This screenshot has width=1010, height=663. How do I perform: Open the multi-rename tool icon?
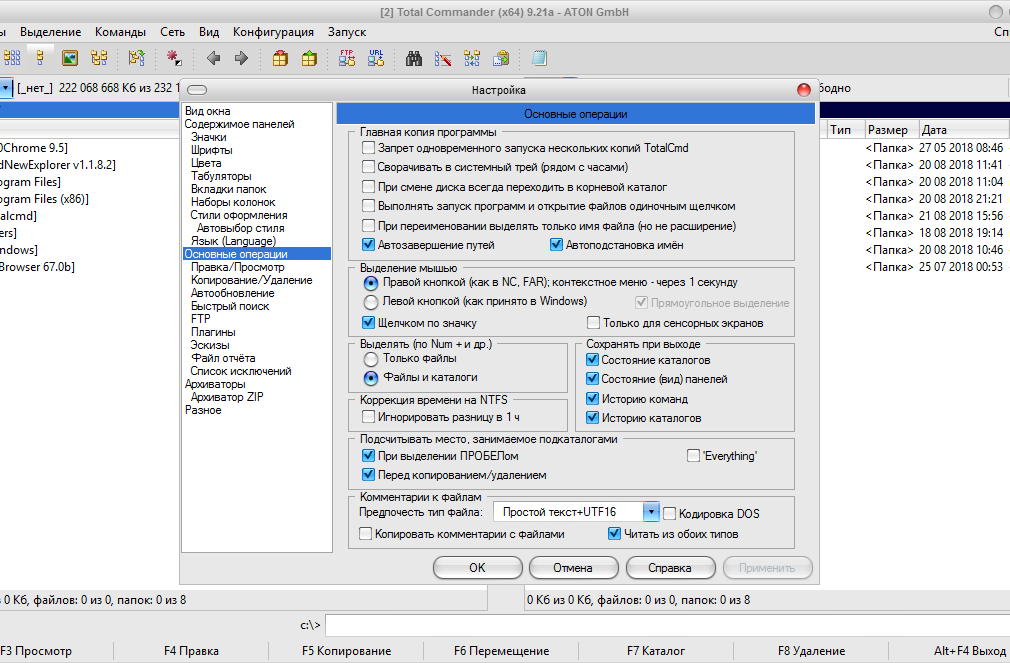pos(443,59)
